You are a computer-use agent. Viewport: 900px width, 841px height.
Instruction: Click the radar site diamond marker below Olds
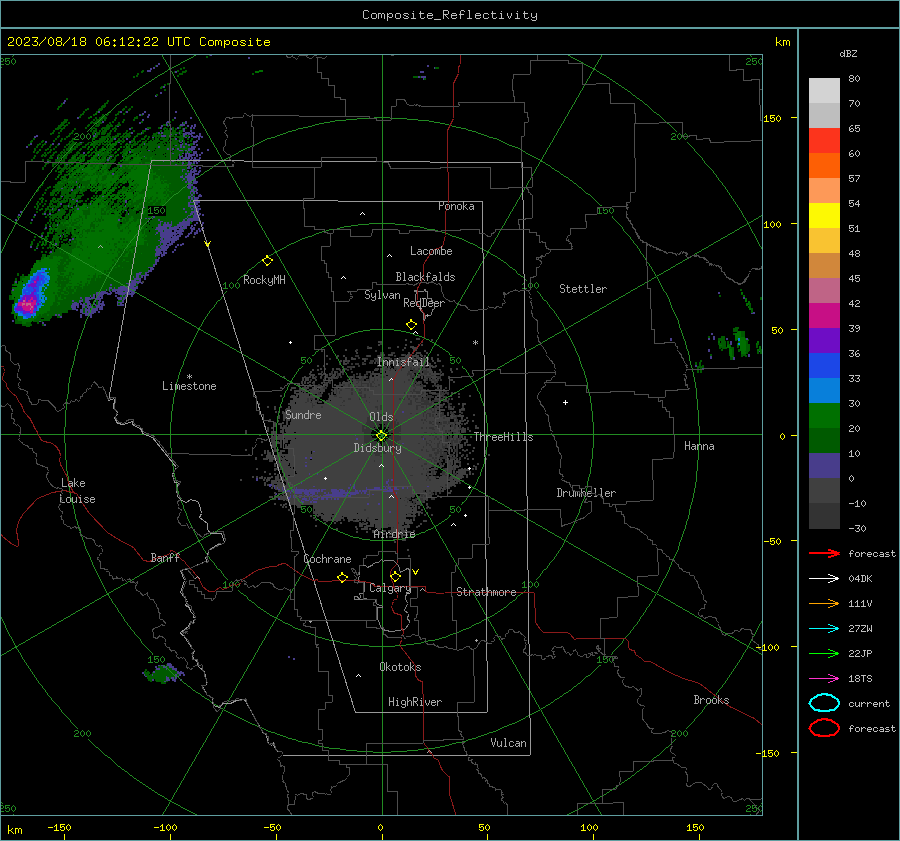pos(382,435)
